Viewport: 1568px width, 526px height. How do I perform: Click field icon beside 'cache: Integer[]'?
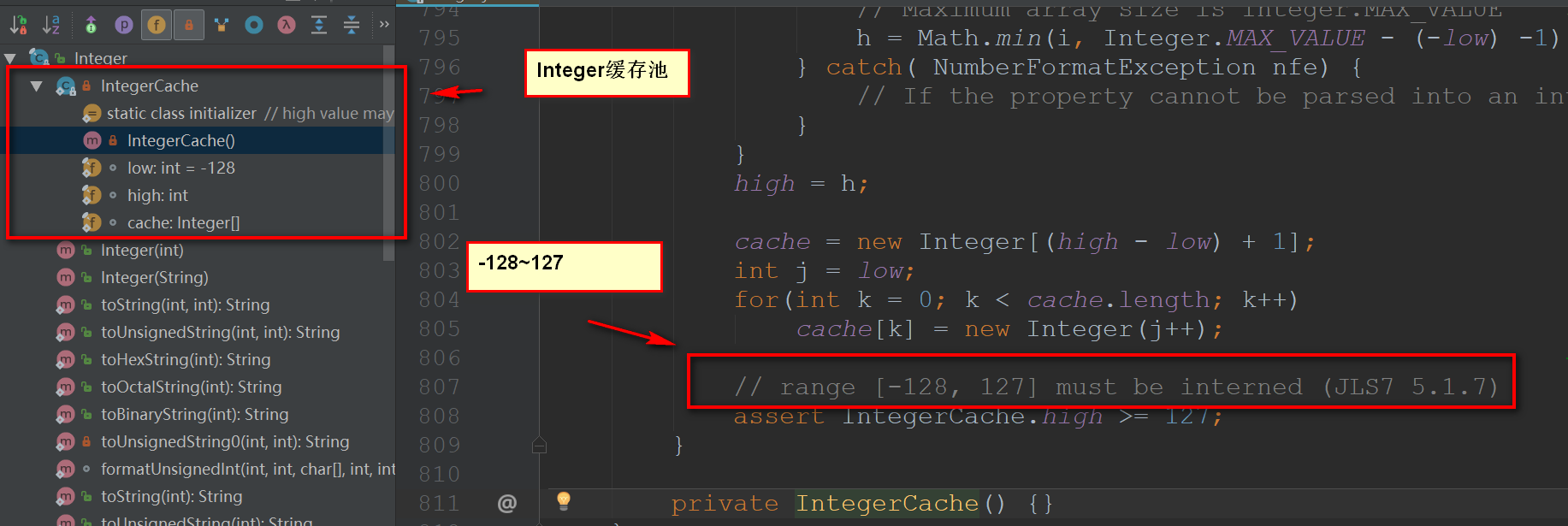[x=92, y=222]
